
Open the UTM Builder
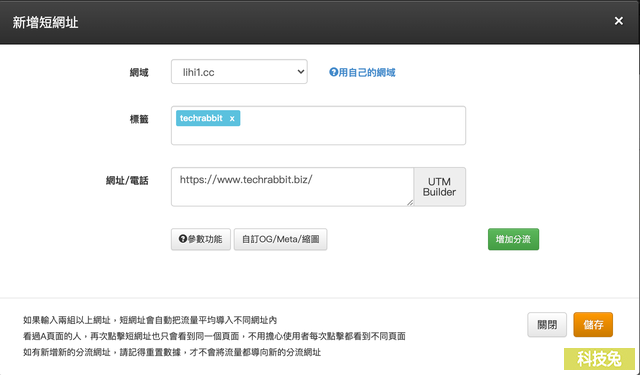coord(440,187)
